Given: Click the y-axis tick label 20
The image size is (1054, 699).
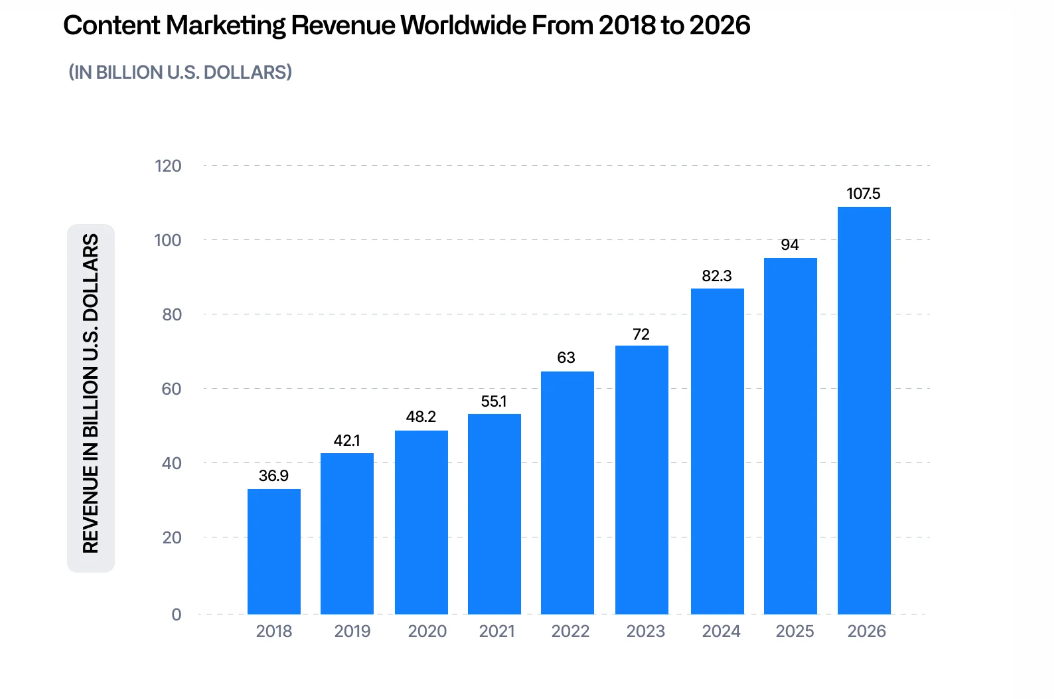Looking at the screenshot, I should (172, 538).
